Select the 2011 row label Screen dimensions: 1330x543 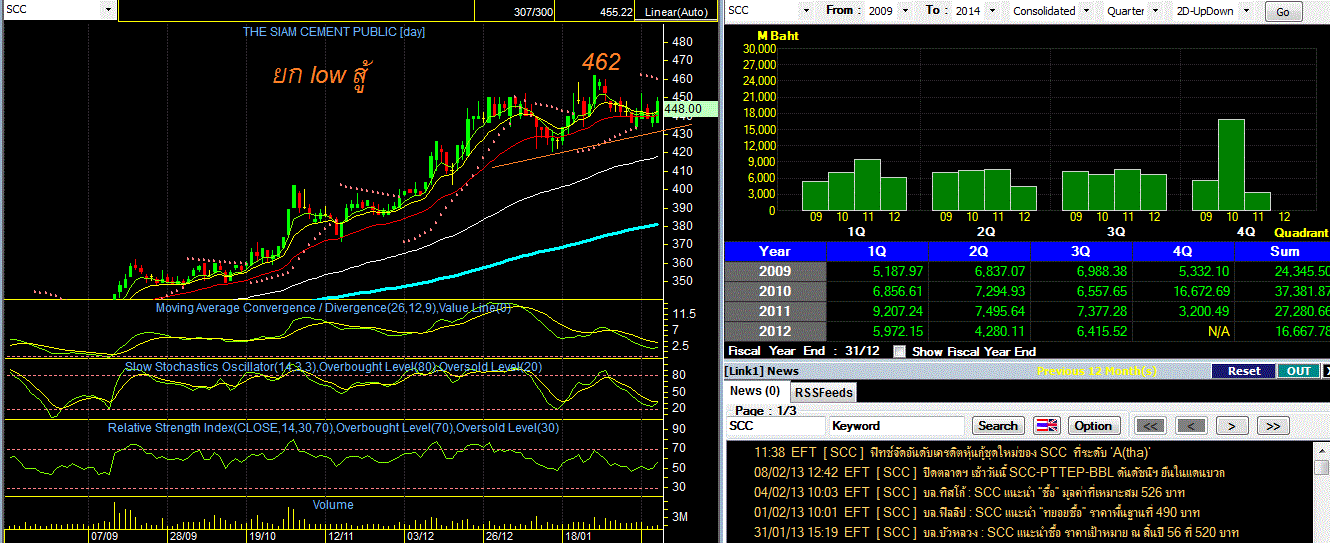point(775,312)
